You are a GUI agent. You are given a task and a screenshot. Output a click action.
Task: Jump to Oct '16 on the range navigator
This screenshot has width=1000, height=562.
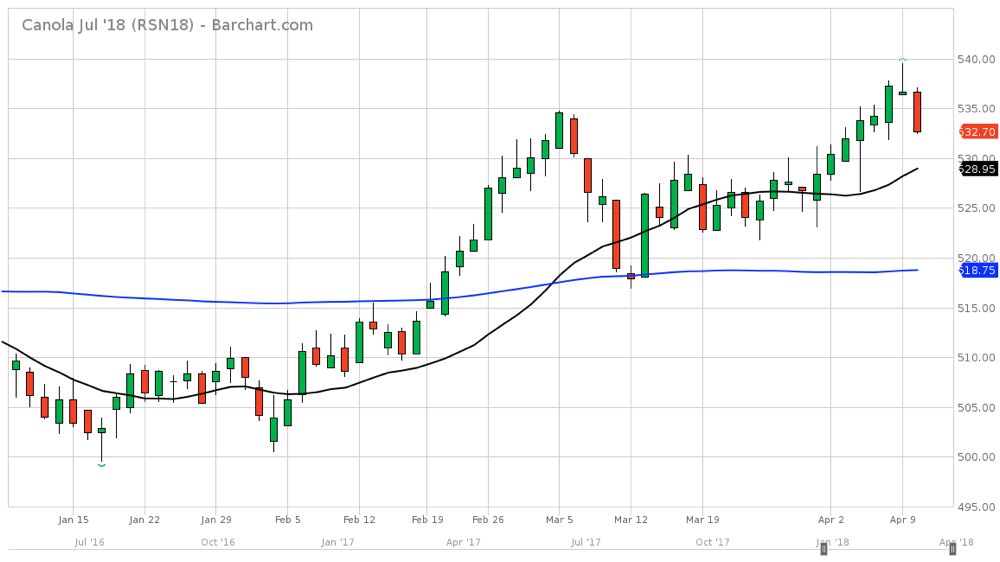point(217,542)
